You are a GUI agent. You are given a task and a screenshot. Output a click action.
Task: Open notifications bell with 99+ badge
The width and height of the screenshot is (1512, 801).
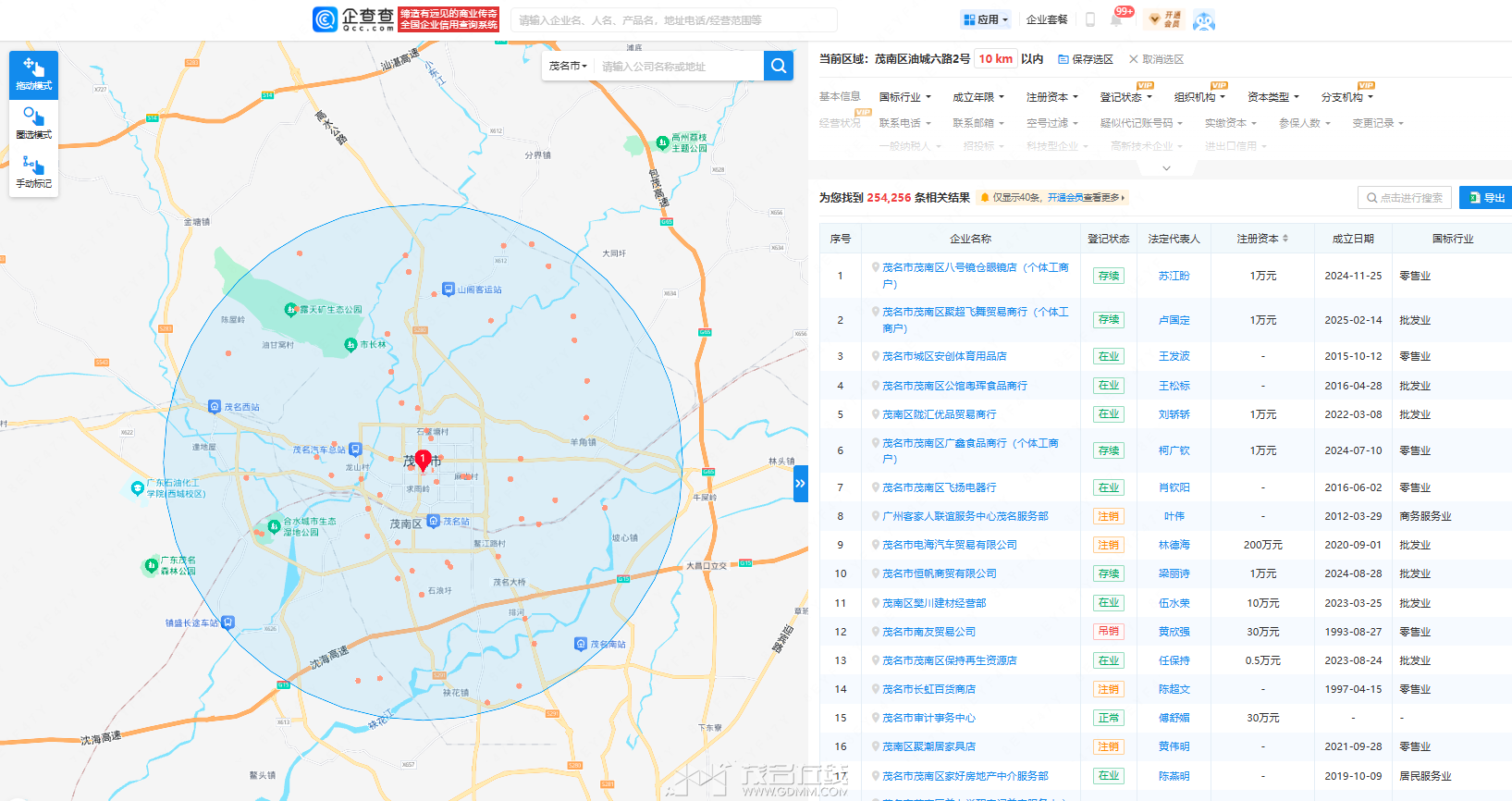point(1117,19)
